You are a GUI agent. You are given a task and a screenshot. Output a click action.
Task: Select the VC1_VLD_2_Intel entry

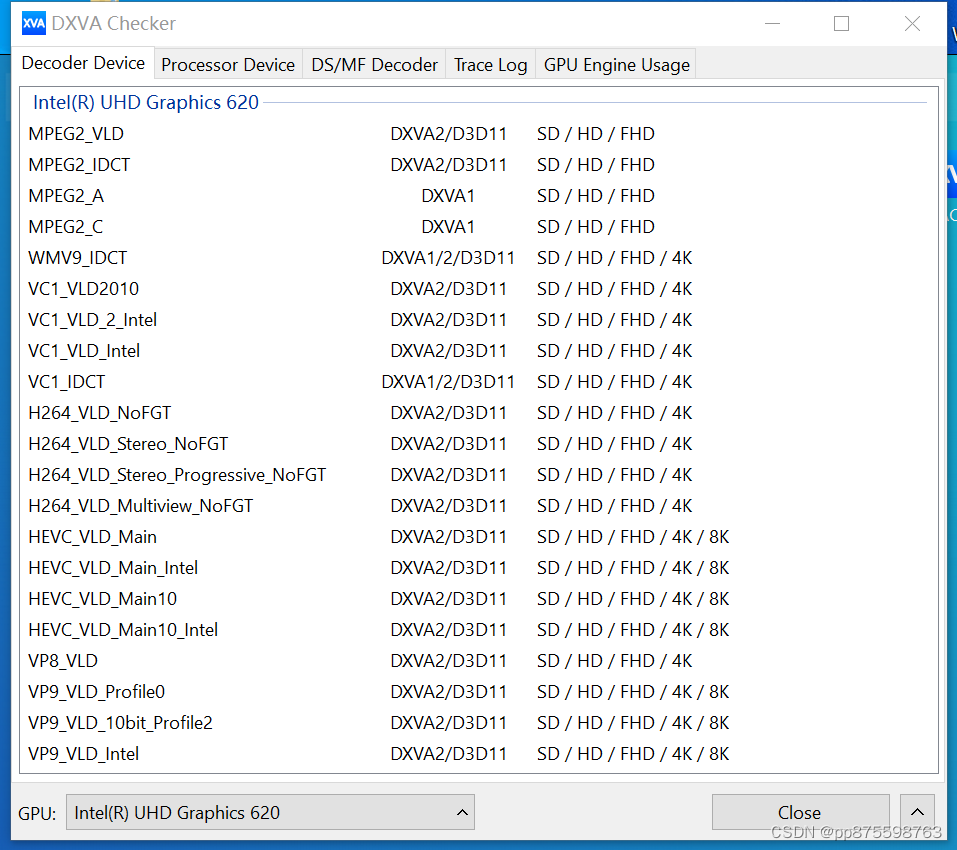(x=478, y=320)
